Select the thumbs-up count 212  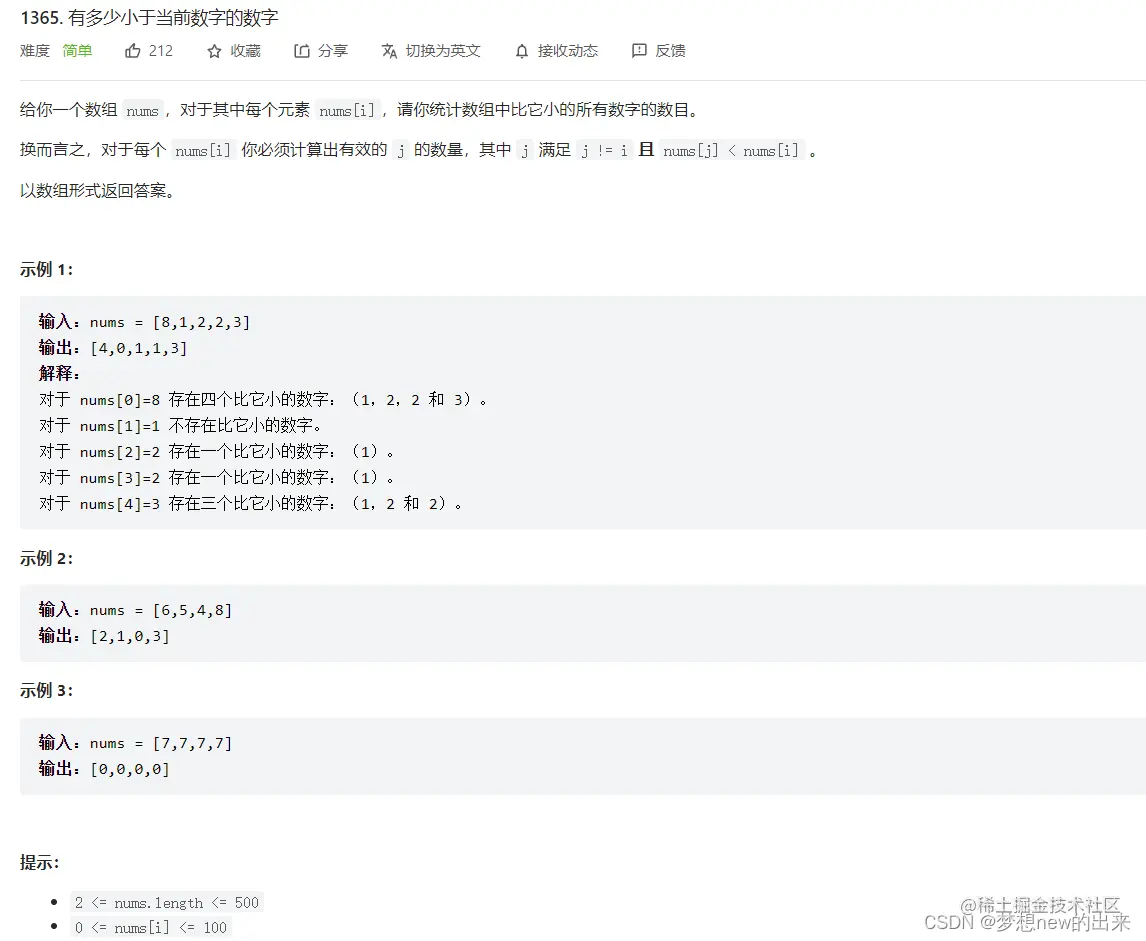point(161,51)
